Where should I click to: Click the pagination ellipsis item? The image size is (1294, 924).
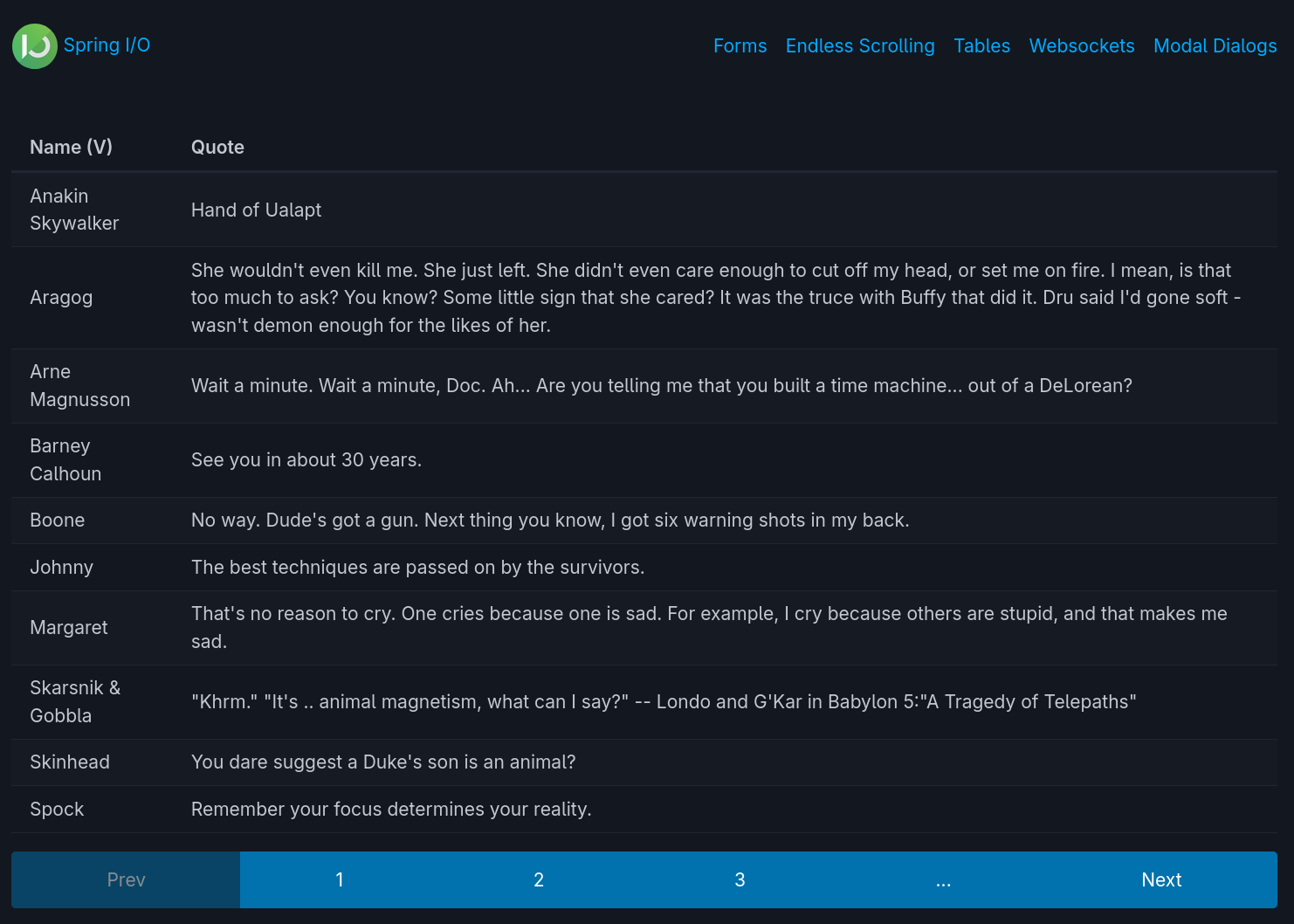pyautogui.click(x=943, y=879)
